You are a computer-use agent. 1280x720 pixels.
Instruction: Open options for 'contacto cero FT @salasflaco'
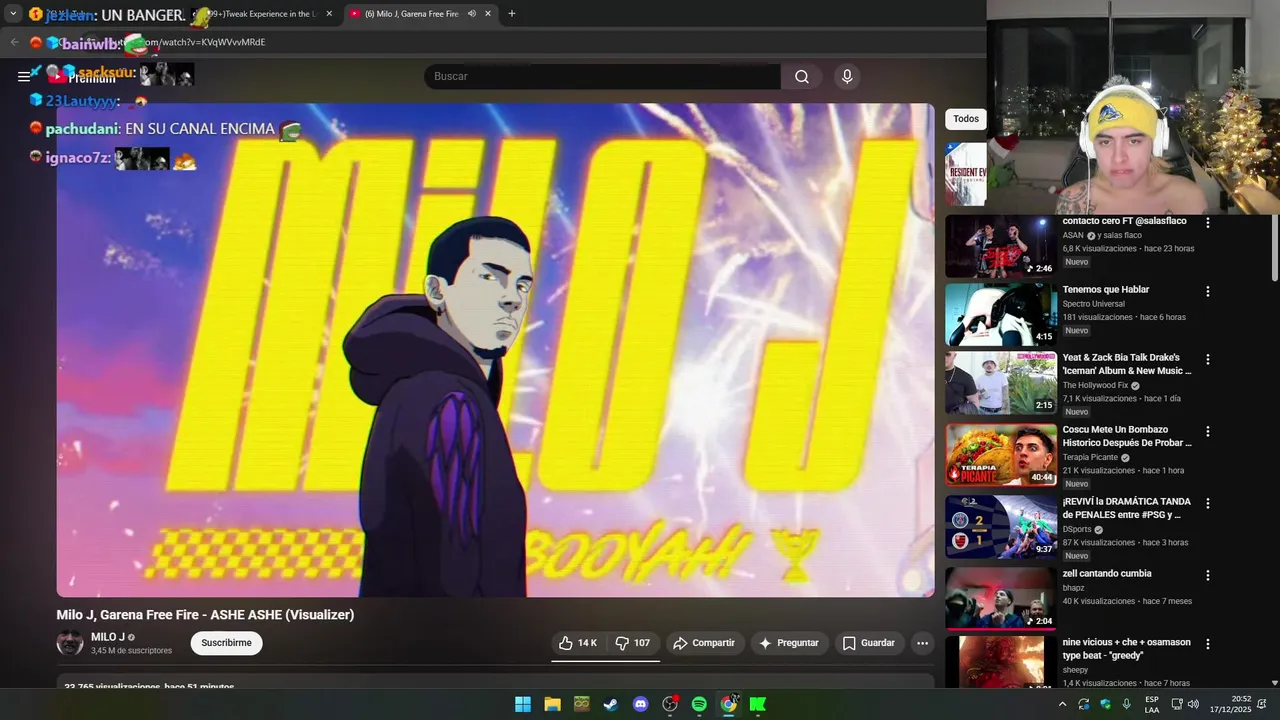1208,223
